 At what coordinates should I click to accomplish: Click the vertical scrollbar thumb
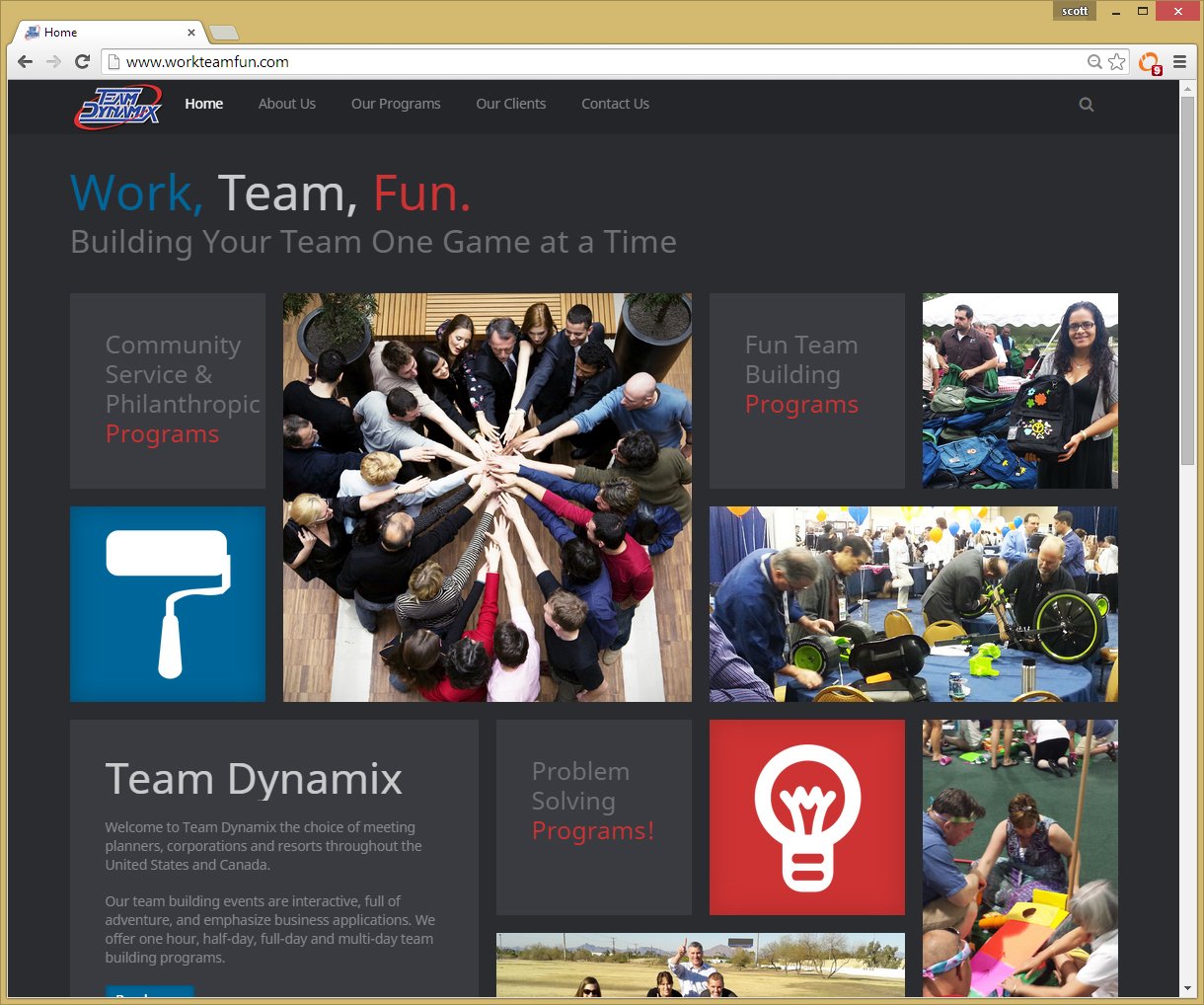click(x=1187, y=280)
